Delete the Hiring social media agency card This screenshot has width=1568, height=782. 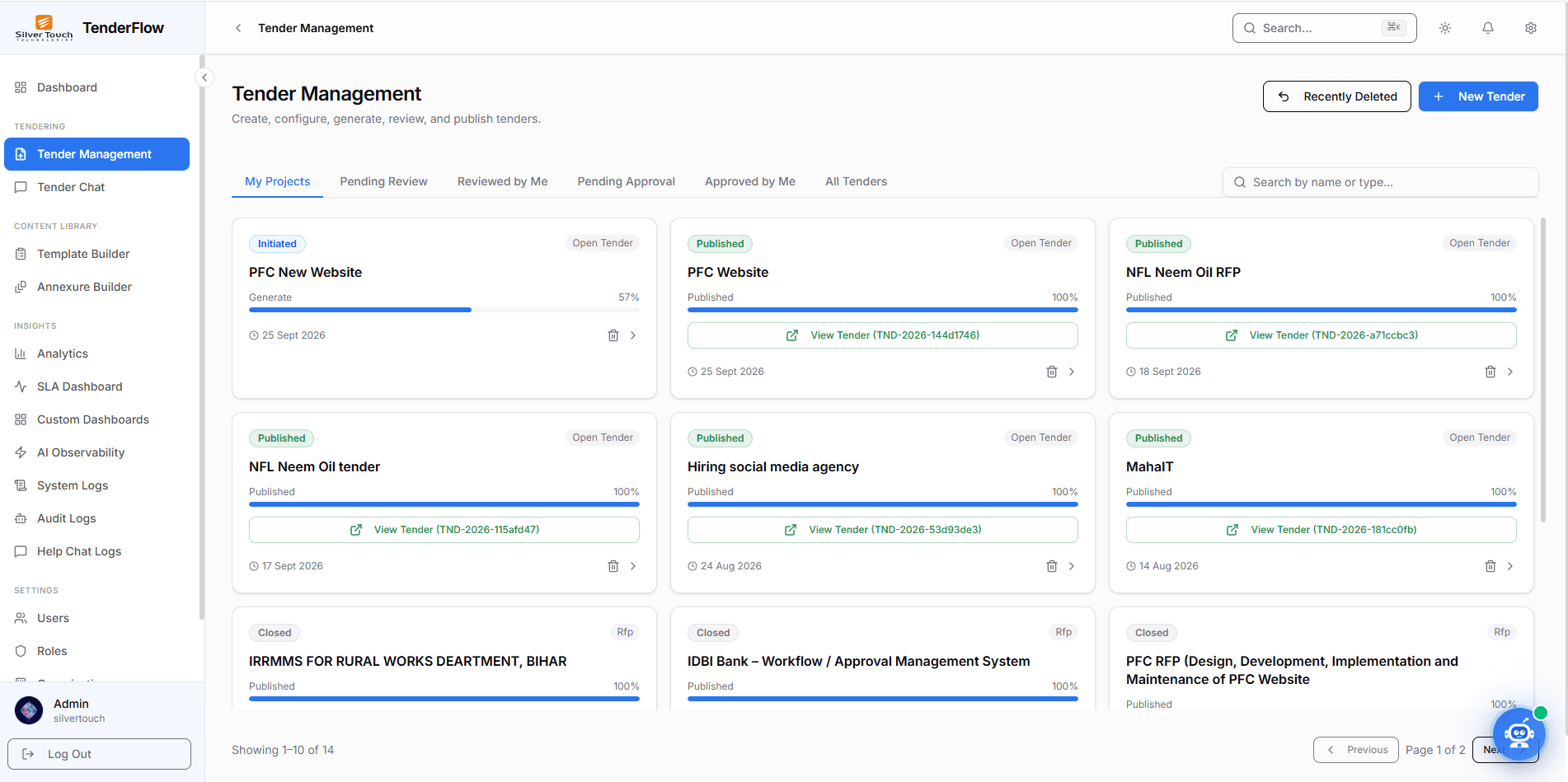coord(1052,566)
